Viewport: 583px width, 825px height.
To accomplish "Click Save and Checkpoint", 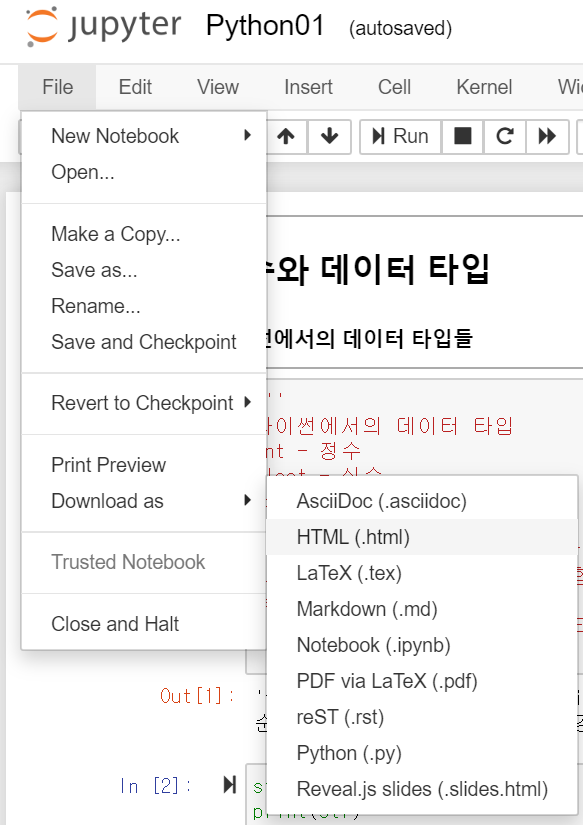I will point(144,342).
